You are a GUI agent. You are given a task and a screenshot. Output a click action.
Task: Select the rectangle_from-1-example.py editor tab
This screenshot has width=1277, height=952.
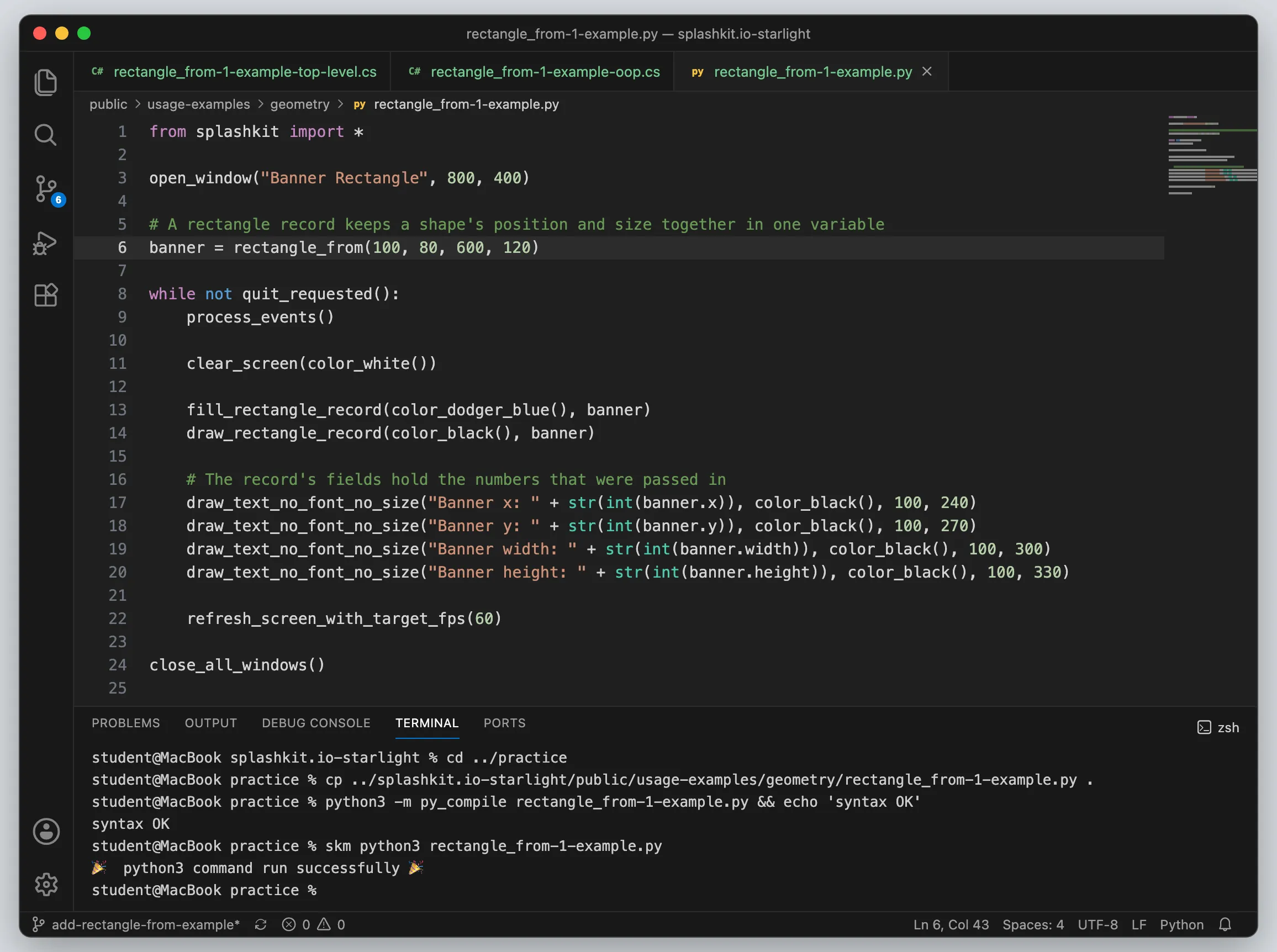tap(812, 71)
